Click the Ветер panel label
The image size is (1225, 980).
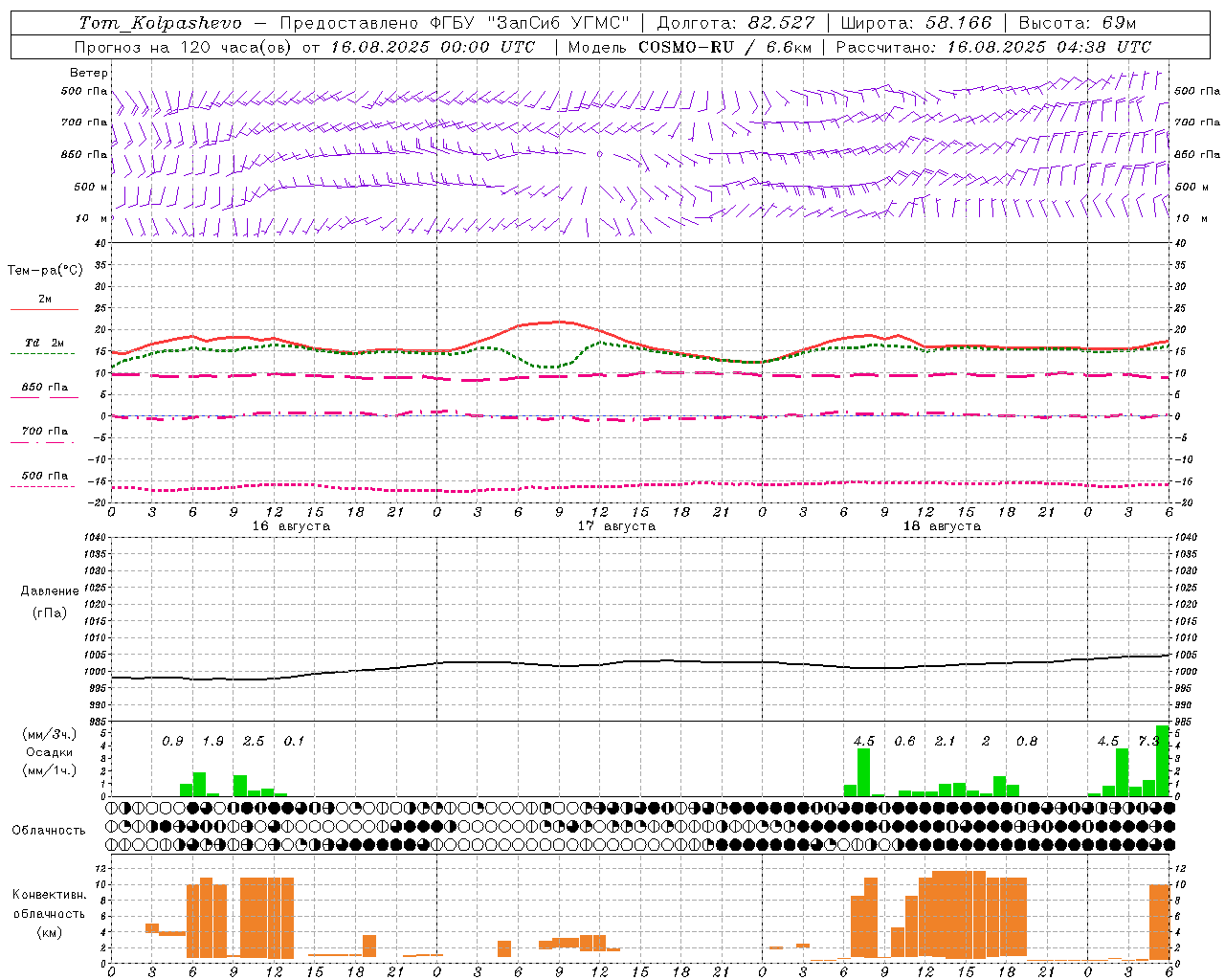click(88, 73)
